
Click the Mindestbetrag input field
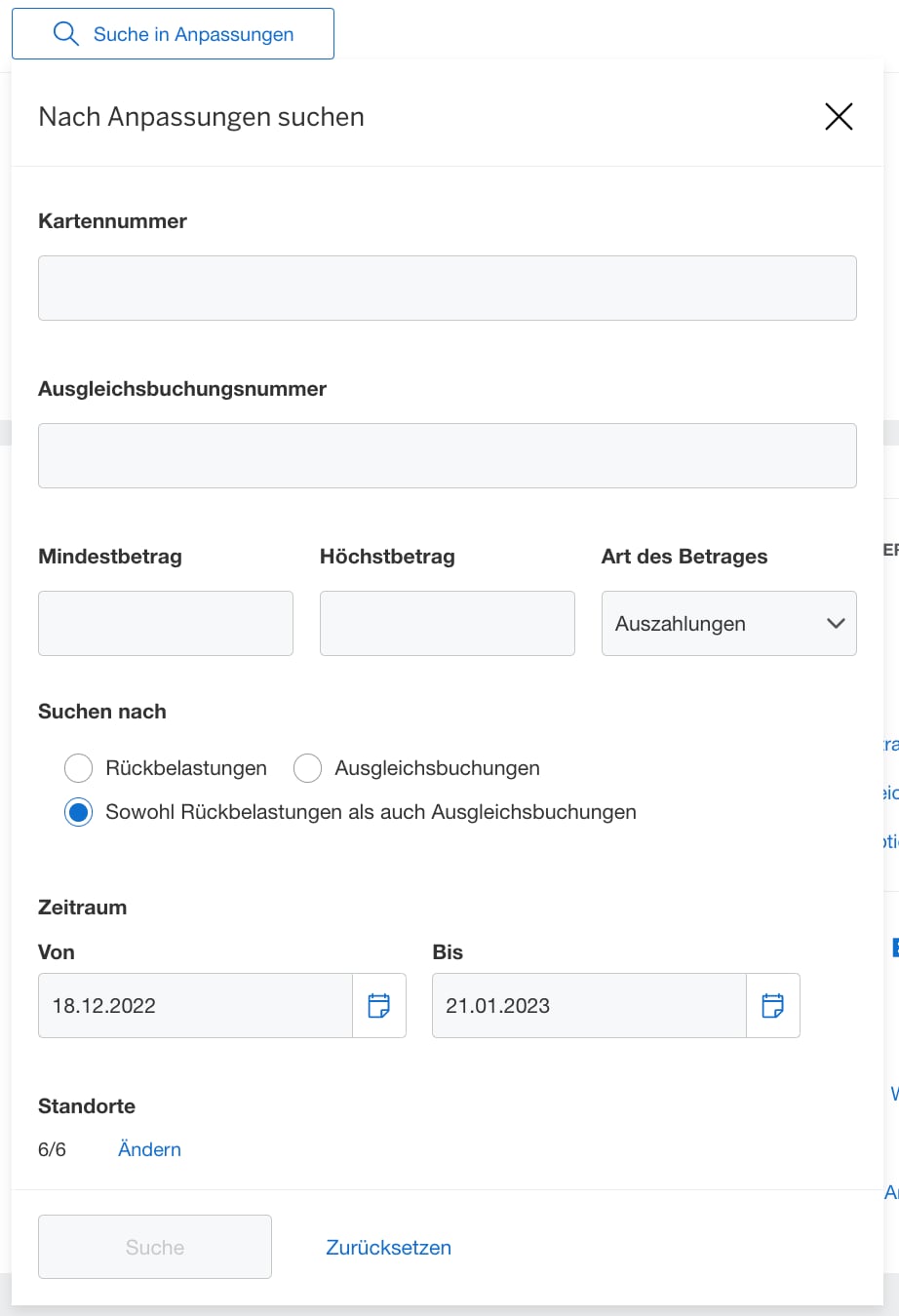point(165,623)
